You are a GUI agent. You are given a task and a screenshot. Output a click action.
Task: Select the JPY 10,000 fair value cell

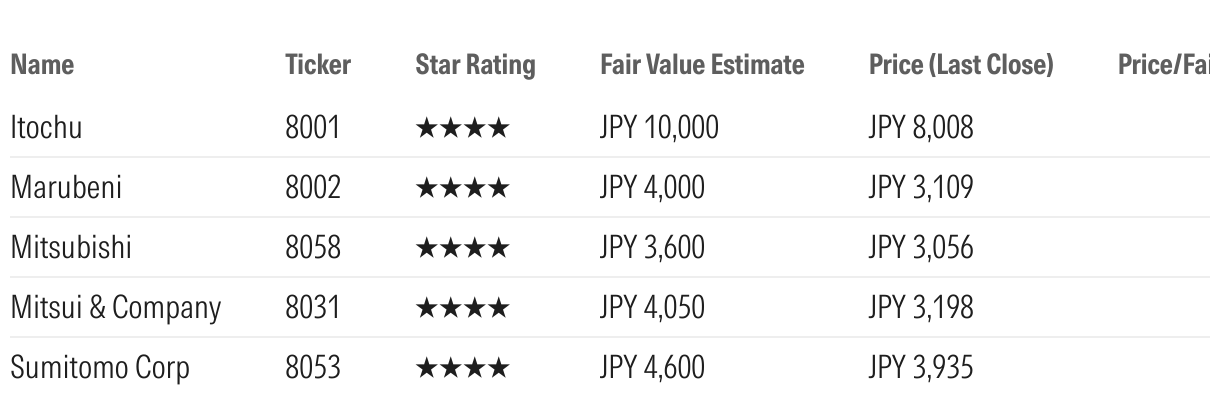click(x=659, y=128)
